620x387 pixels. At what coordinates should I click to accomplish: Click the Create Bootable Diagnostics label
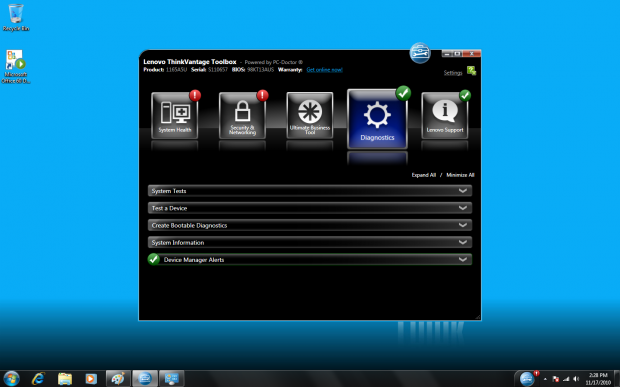(x=189, y=225)
